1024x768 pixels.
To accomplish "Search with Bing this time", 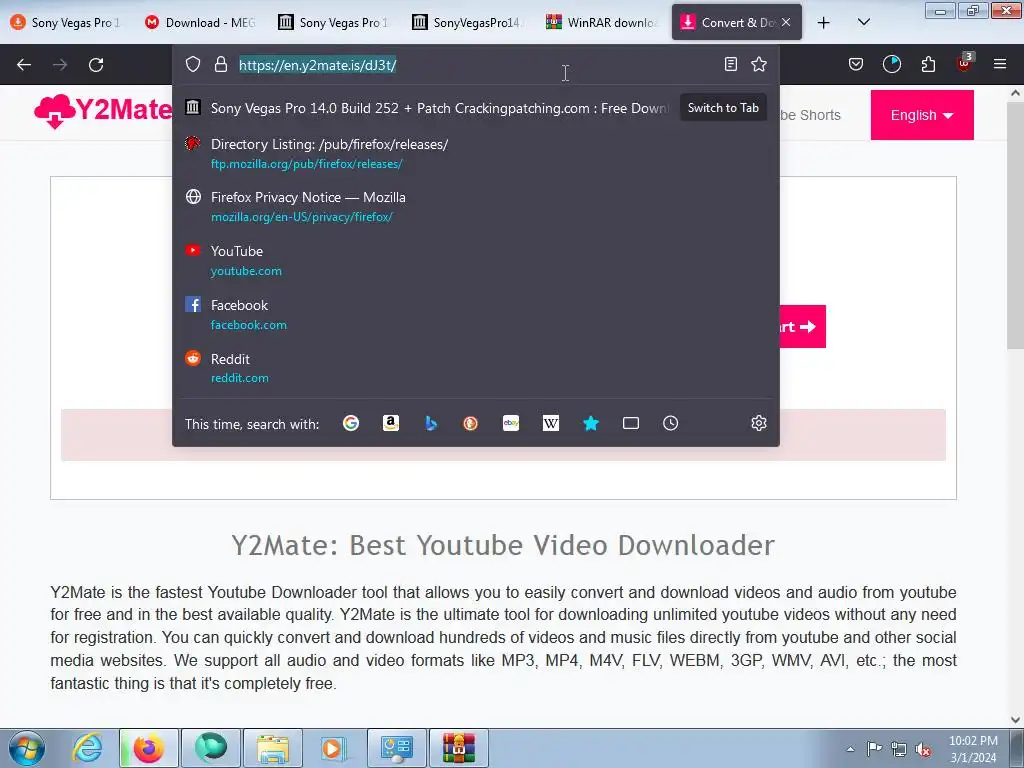I will point(431,423).
